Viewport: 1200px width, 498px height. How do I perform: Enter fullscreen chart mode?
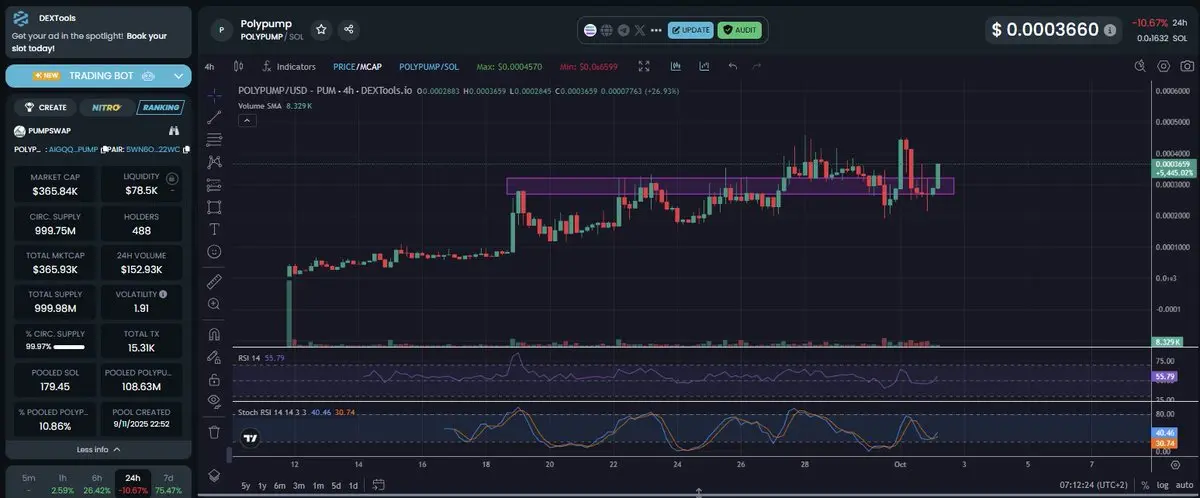[x=644, y=67]
